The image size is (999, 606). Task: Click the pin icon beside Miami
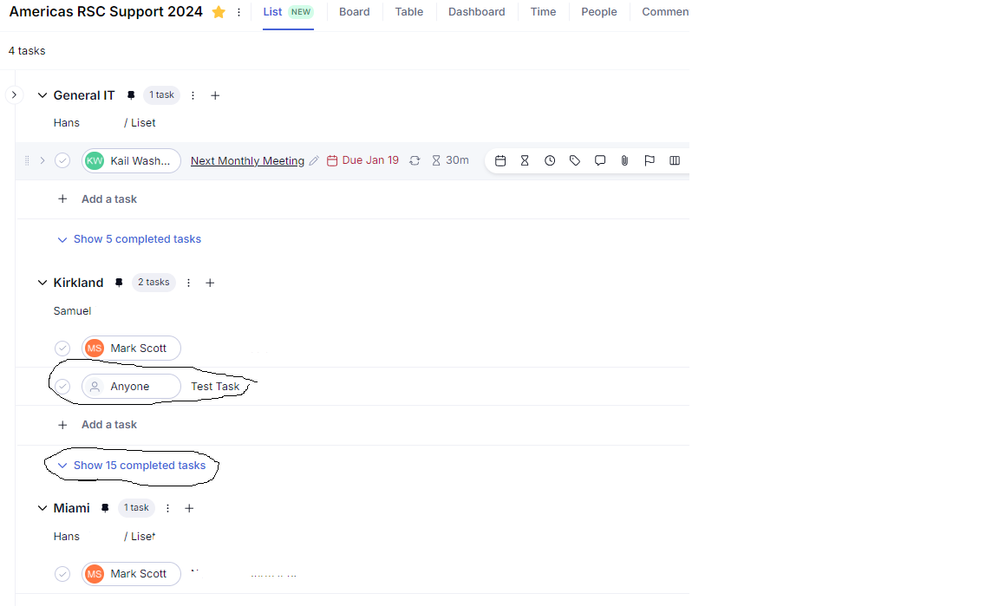point(105,508)
